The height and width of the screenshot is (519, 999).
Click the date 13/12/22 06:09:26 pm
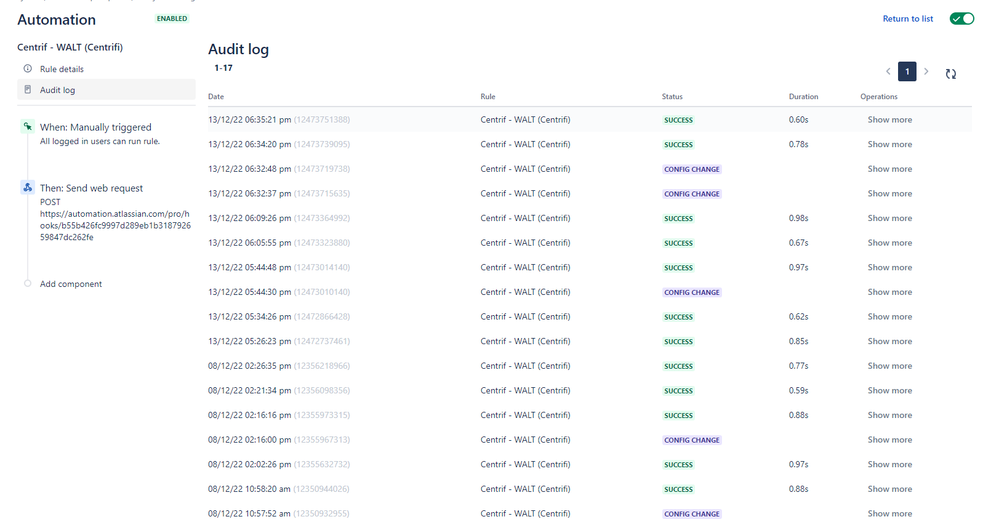[249, 218]
